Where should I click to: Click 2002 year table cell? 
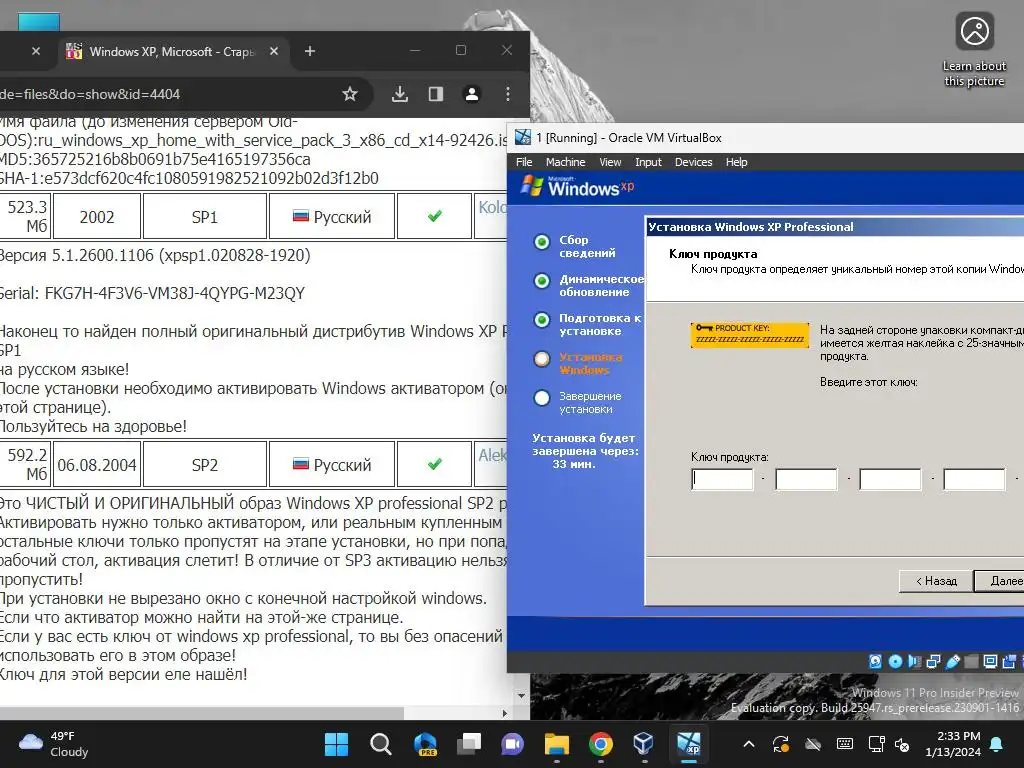[x=97, y=216]
